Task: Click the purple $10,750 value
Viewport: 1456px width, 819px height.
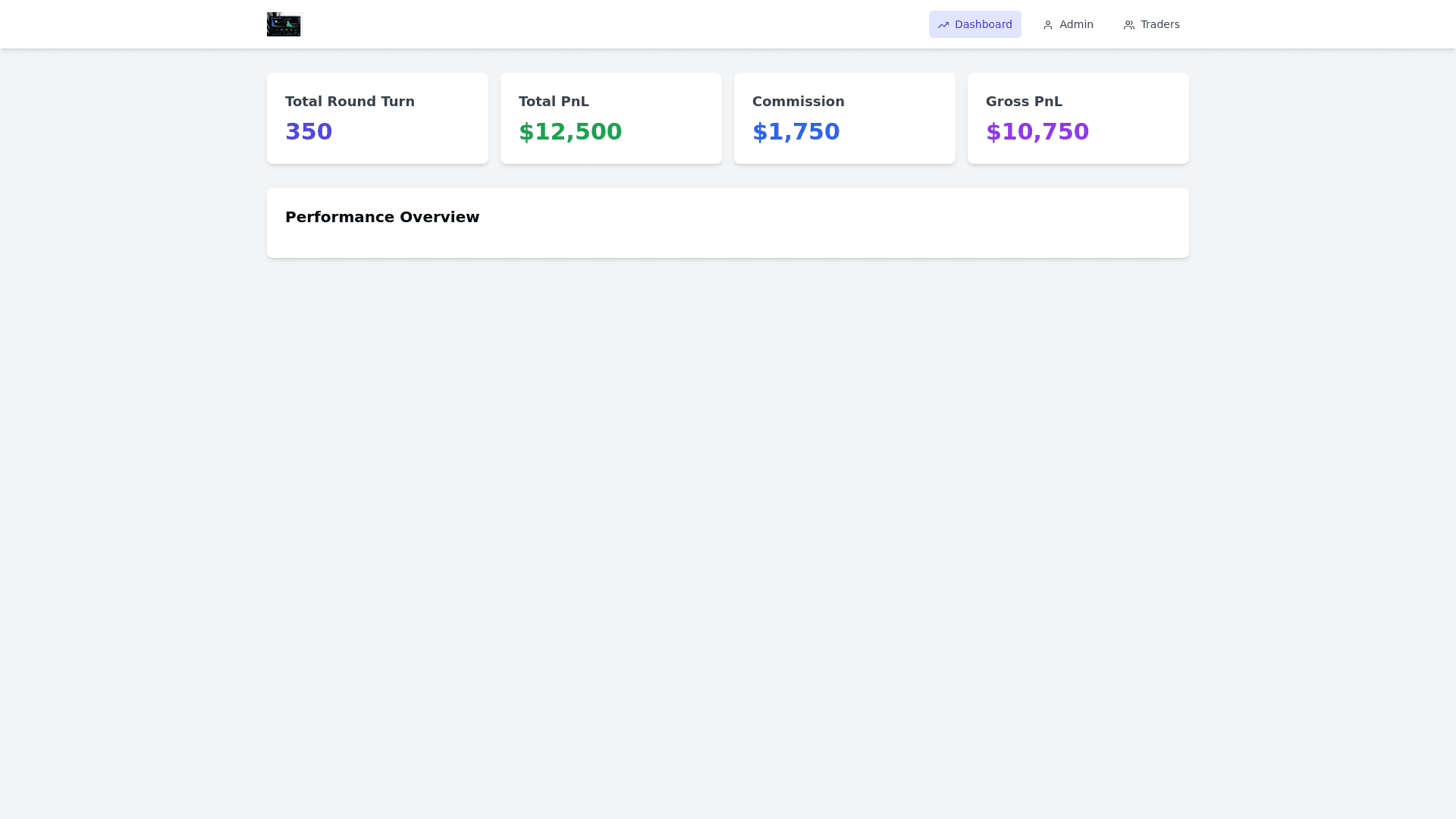Action: (x=1037, y=132)
